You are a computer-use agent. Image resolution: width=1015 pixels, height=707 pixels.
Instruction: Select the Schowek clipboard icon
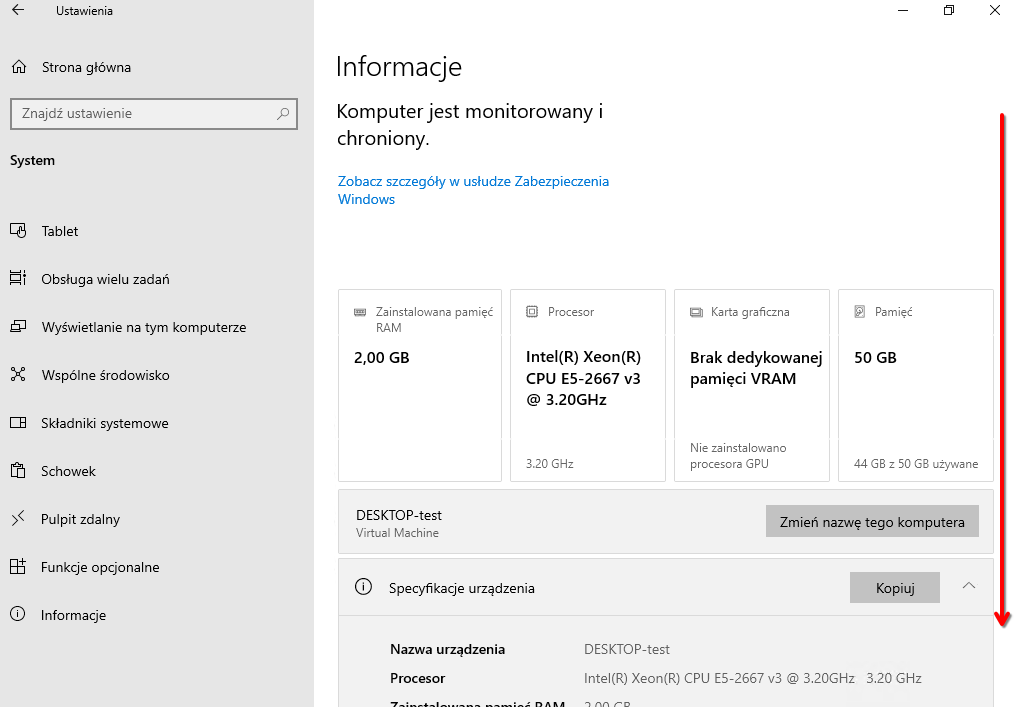click(17, 471)
